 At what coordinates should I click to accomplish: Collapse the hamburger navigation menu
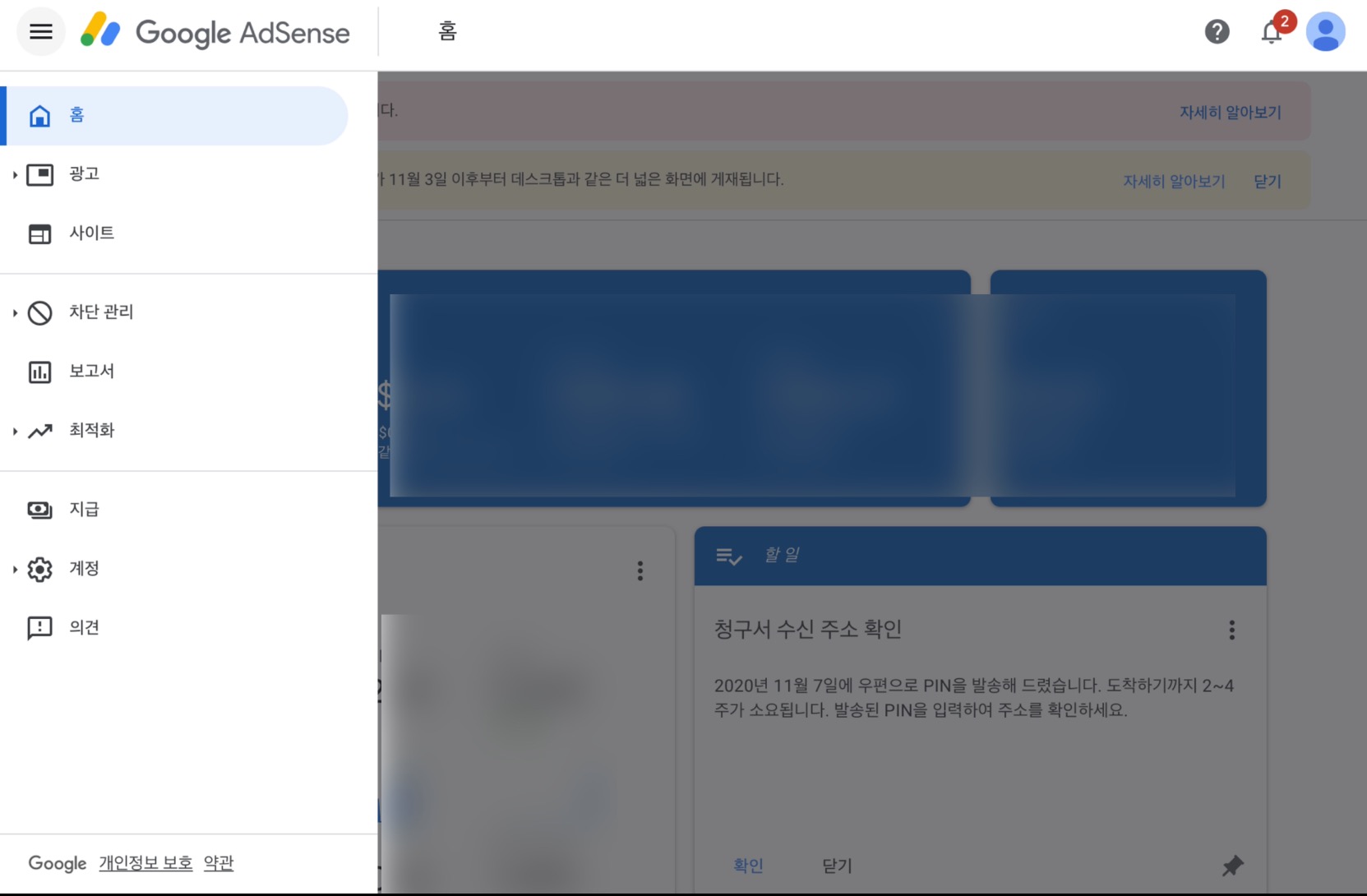[40, 32]
